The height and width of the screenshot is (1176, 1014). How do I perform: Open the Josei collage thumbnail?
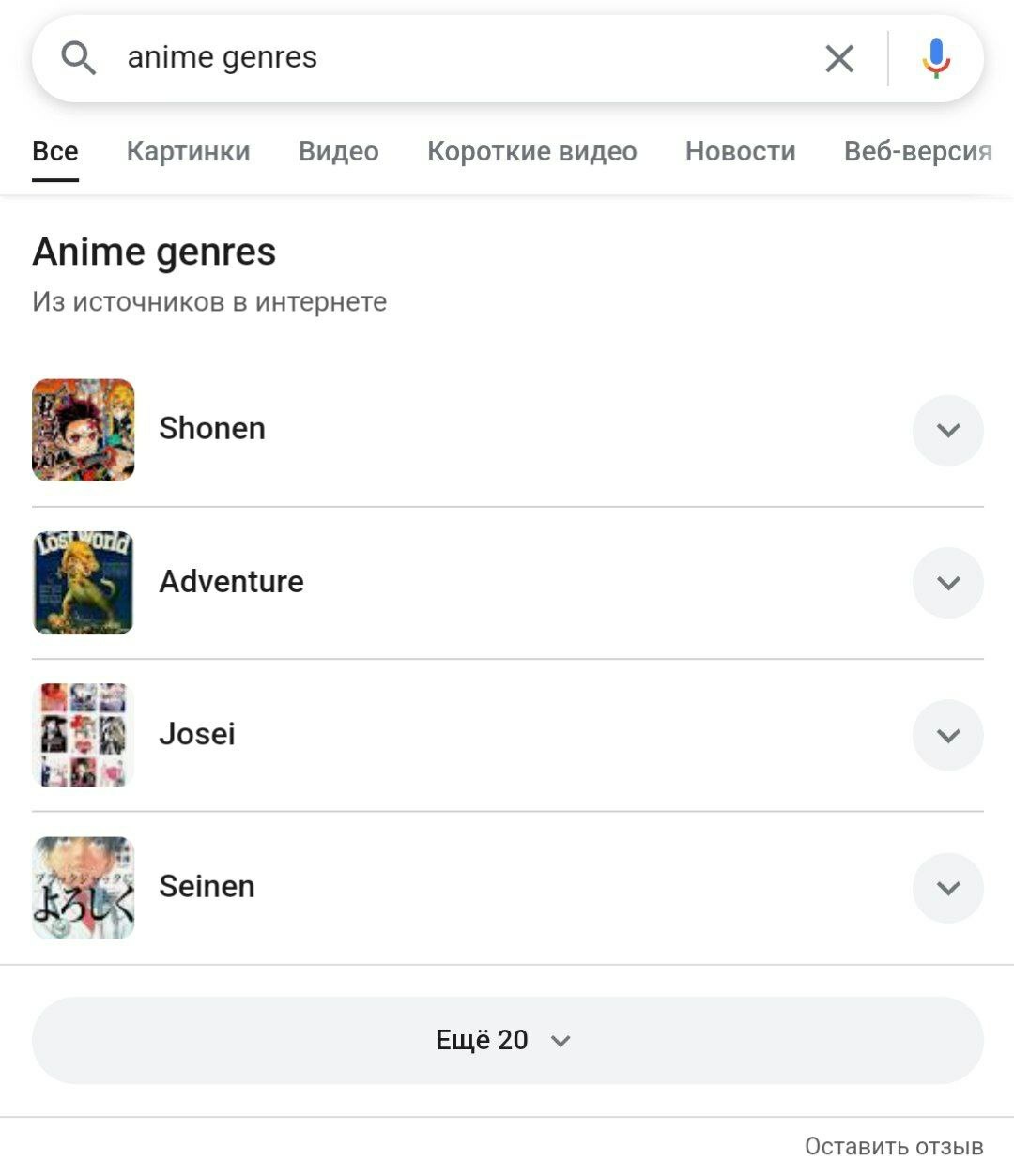pyautogui.click(x=84, y=735)
